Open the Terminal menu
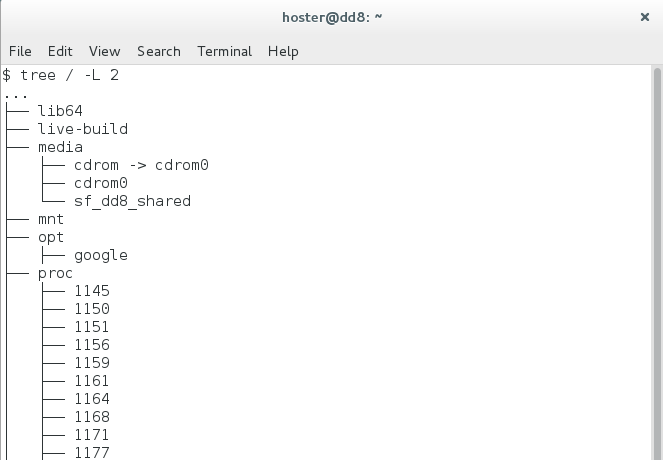This screenshot has width=663, height=460. (225, 51)
